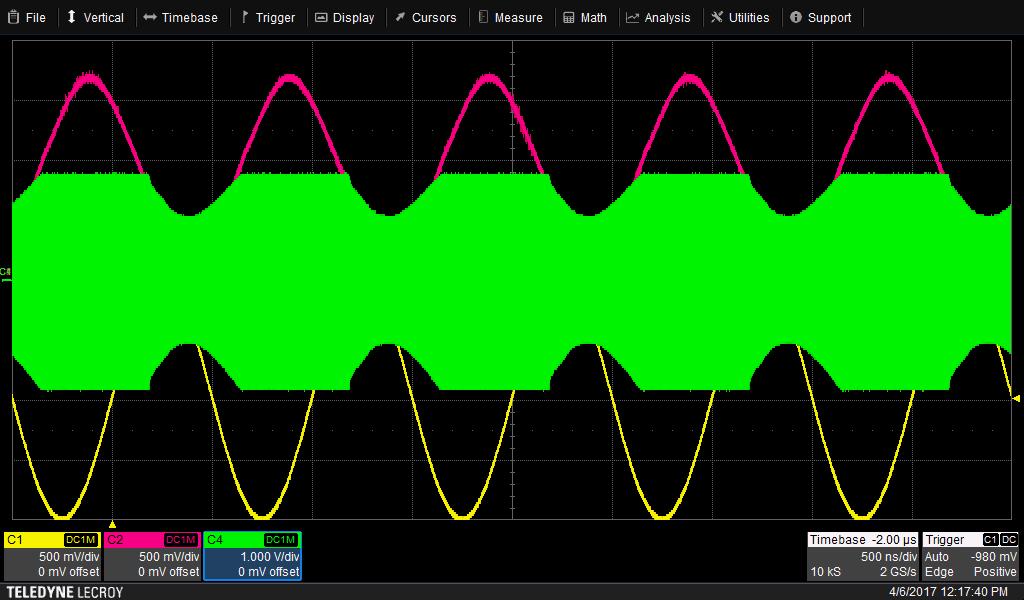Click the Edge trigger type text
1024x600 pixels.
pyautogui.click(x=938, y=572)
